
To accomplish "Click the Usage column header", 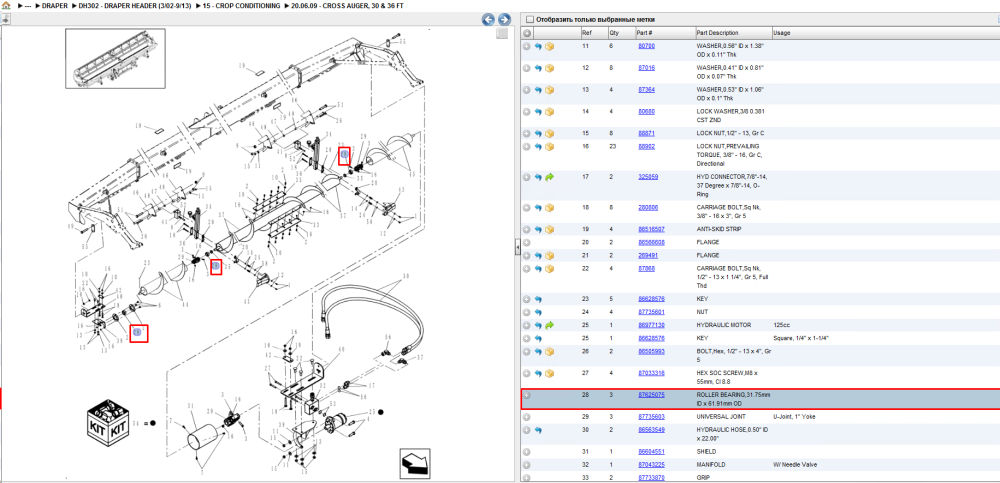I will tap(782, 33).
